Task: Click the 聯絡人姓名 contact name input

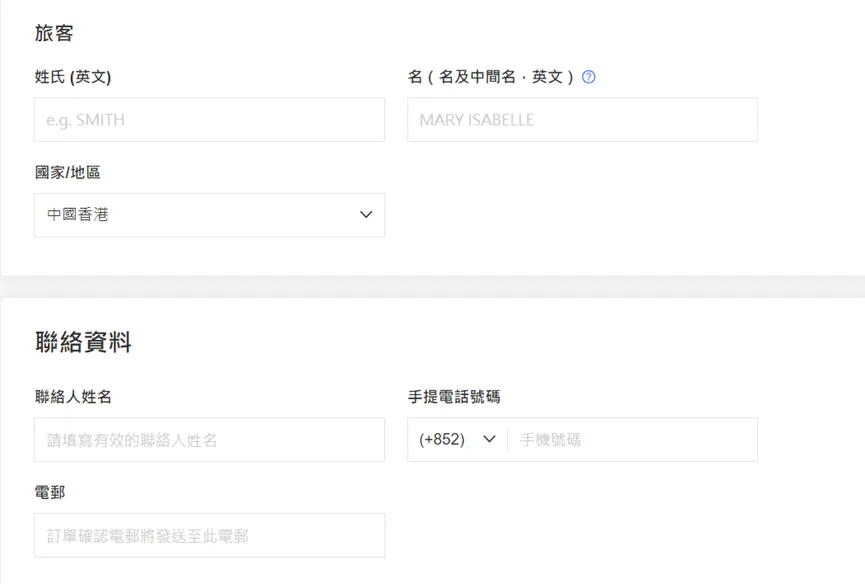Action: click(209, 440)
